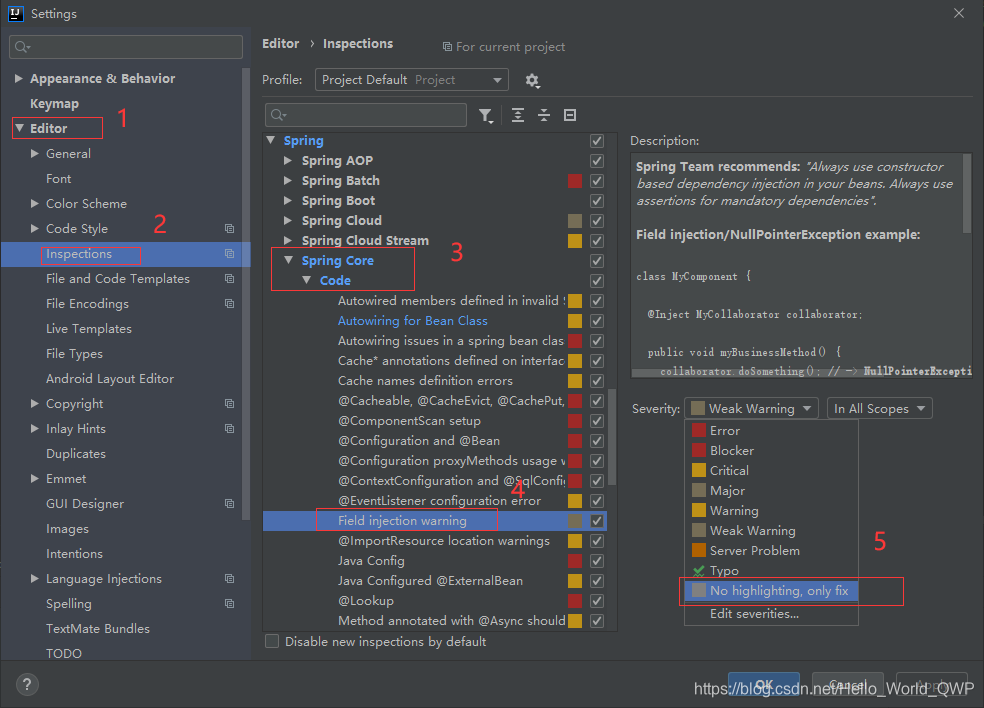Click the project-level icon beside Inlay Hints
The image size is (984, 708).
(230, 429)
